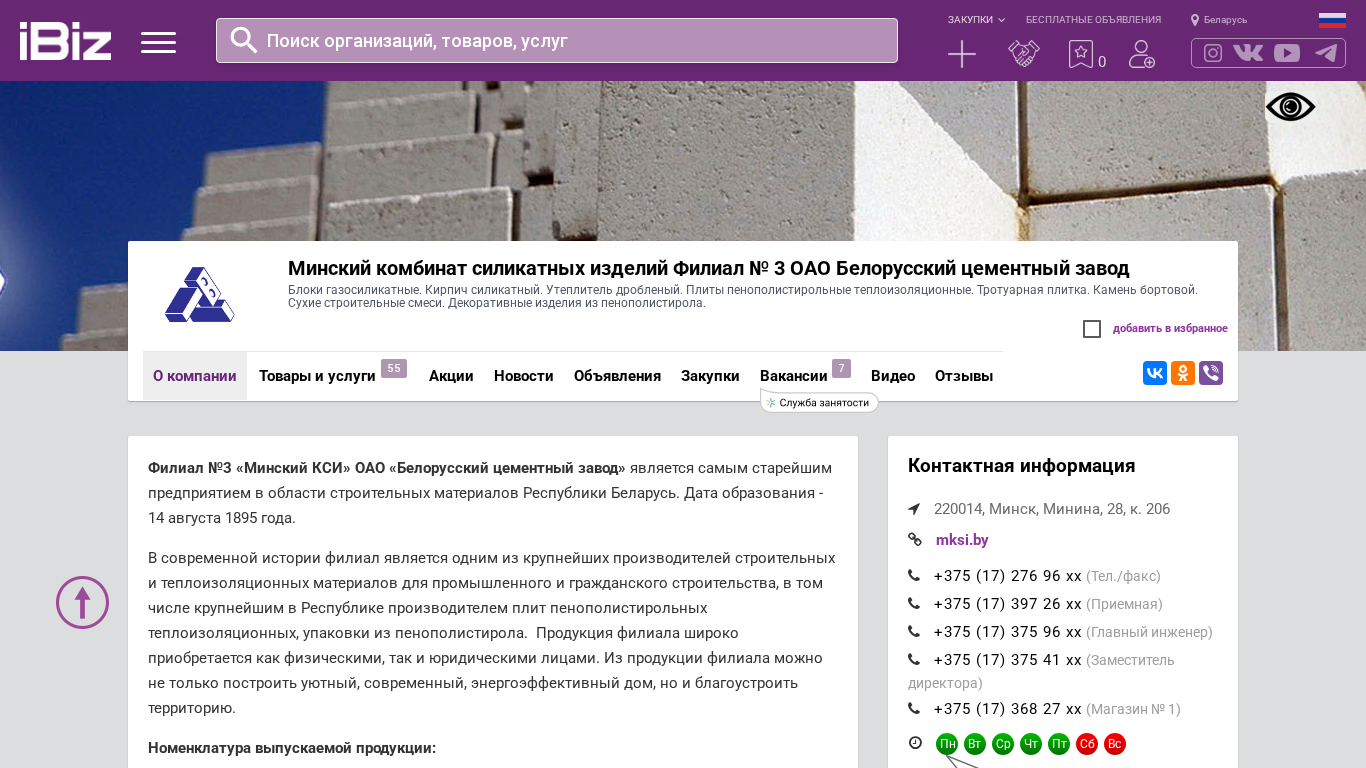Select Tuesday (Вт) schedule circle

pos(975,744)
